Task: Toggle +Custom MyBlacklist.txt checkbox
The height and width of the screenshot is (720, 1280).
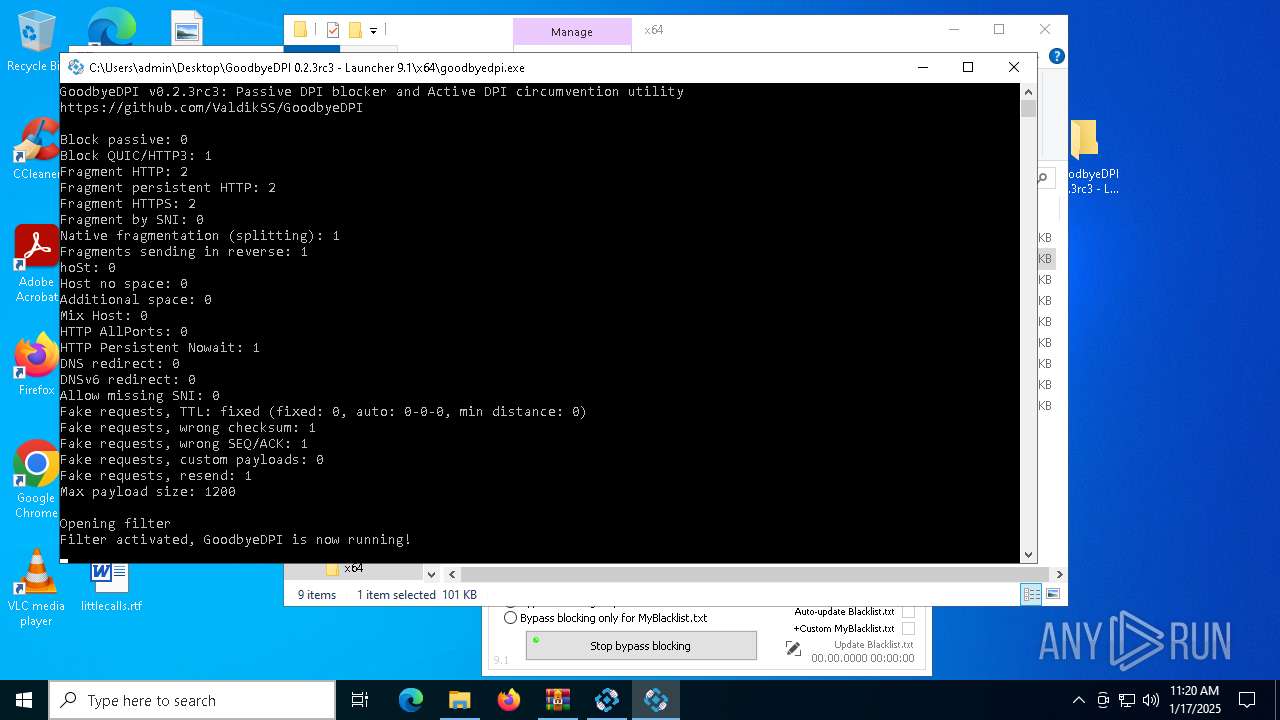Action: point(908,629)
